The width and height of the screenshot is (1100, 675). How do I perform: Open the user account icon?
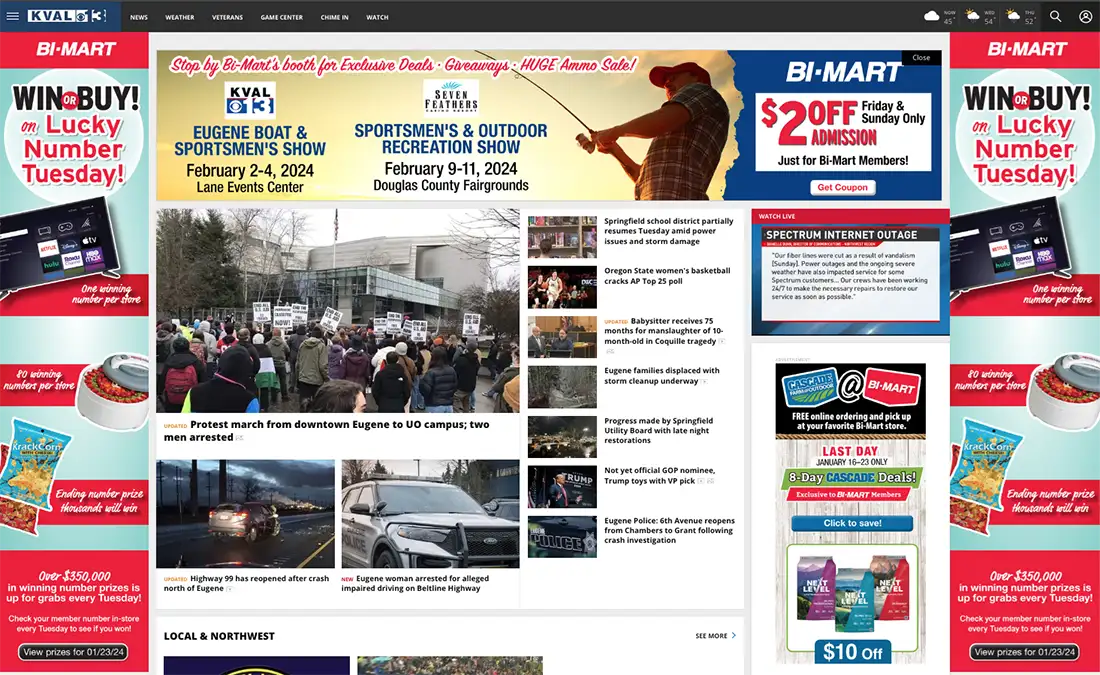[x=1085, y=15]
